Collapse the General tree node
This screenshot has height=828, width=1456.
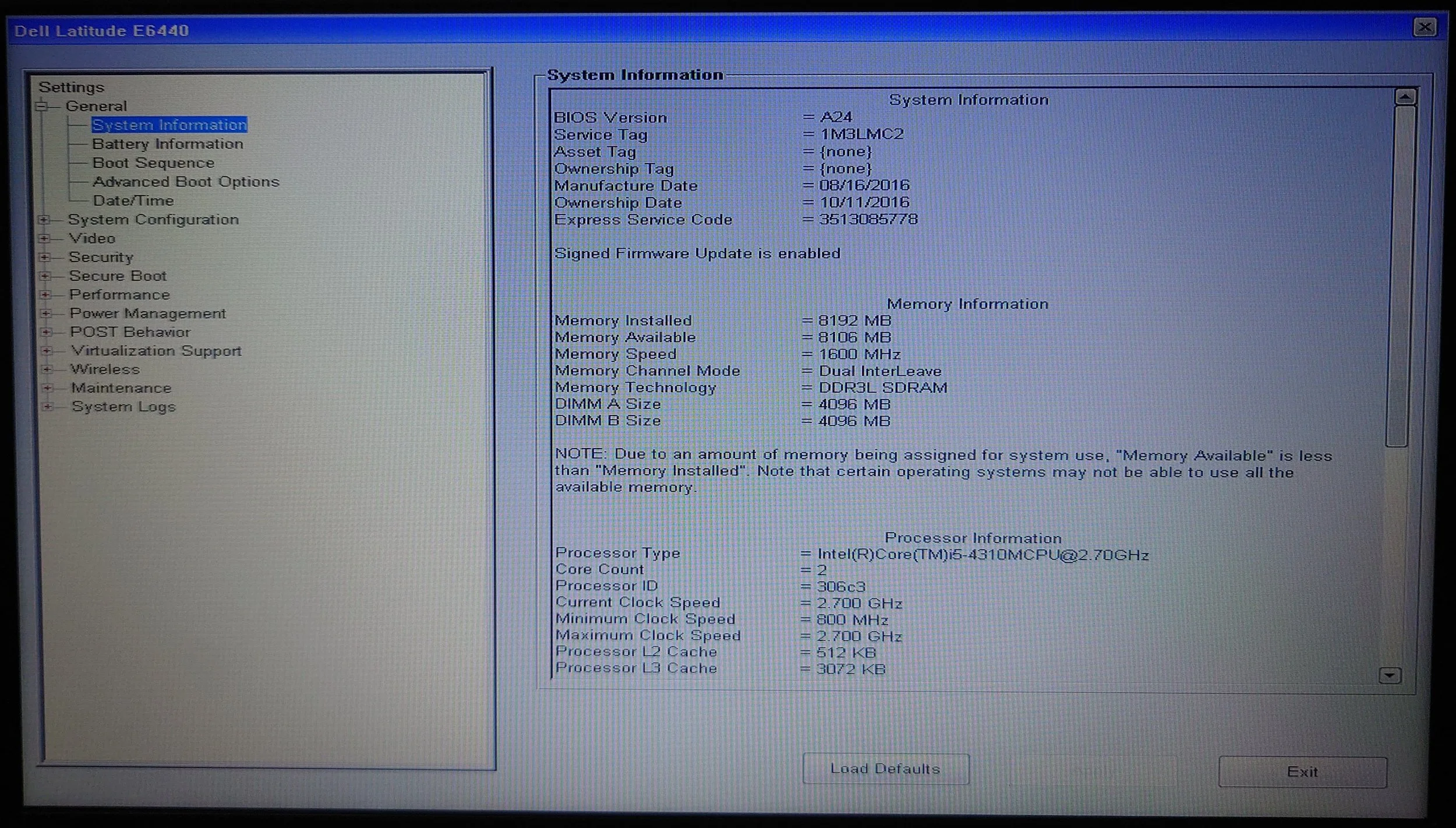42,106
